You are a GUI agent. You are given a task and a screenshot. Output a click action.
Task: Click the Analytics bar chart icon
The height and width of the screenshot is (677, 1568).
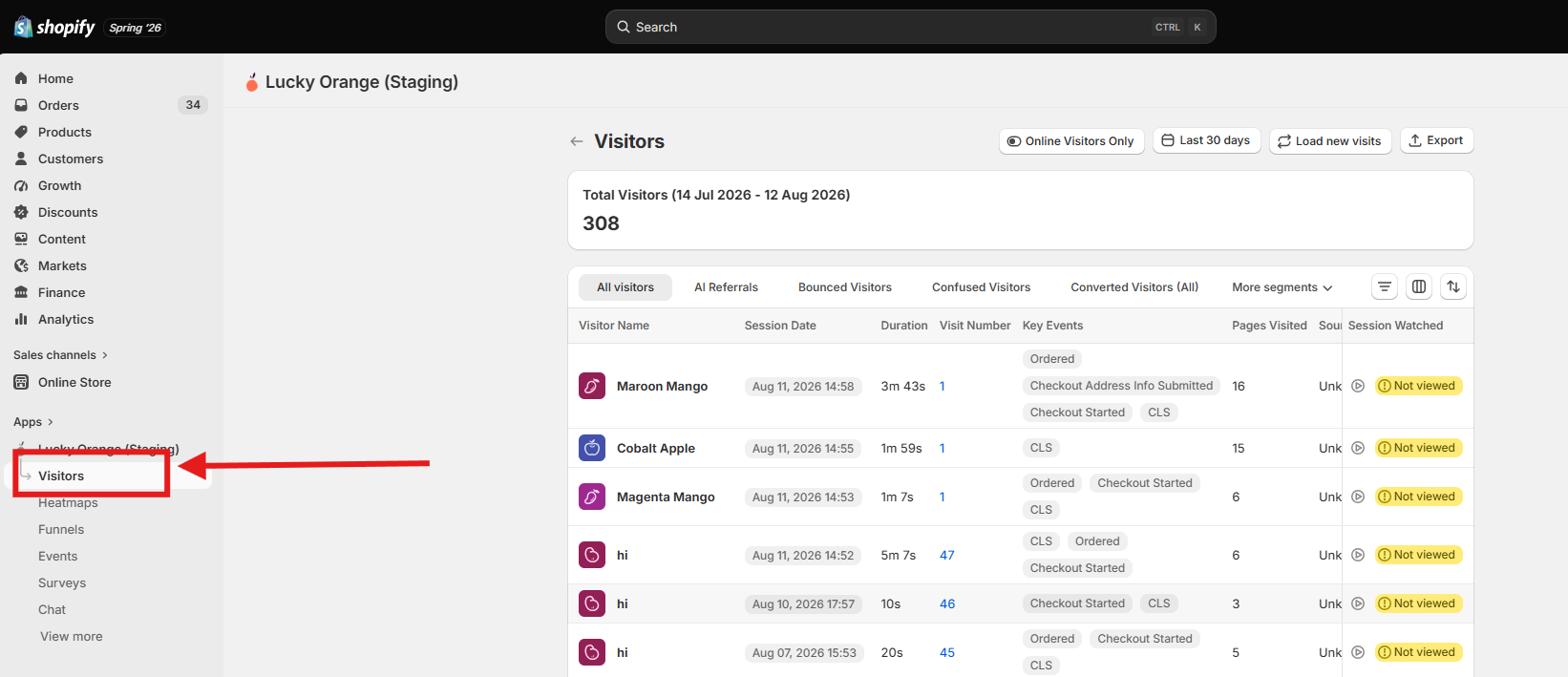21,319
